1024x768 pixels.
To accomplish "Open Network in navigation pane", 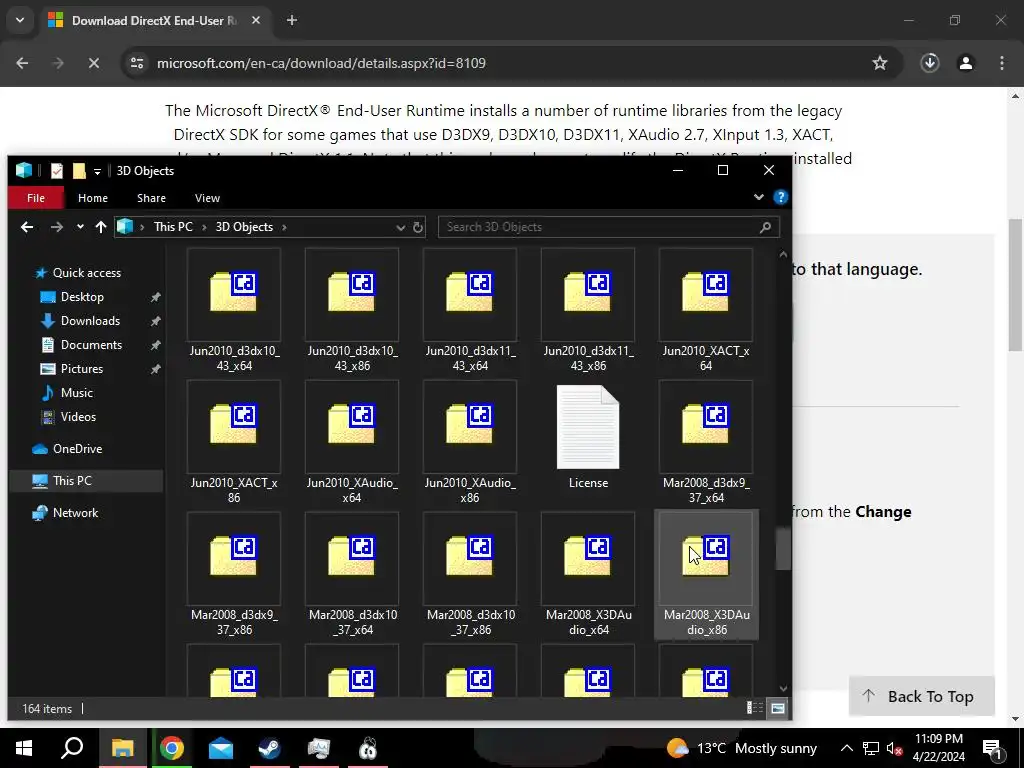I will [x=75, y=513].
